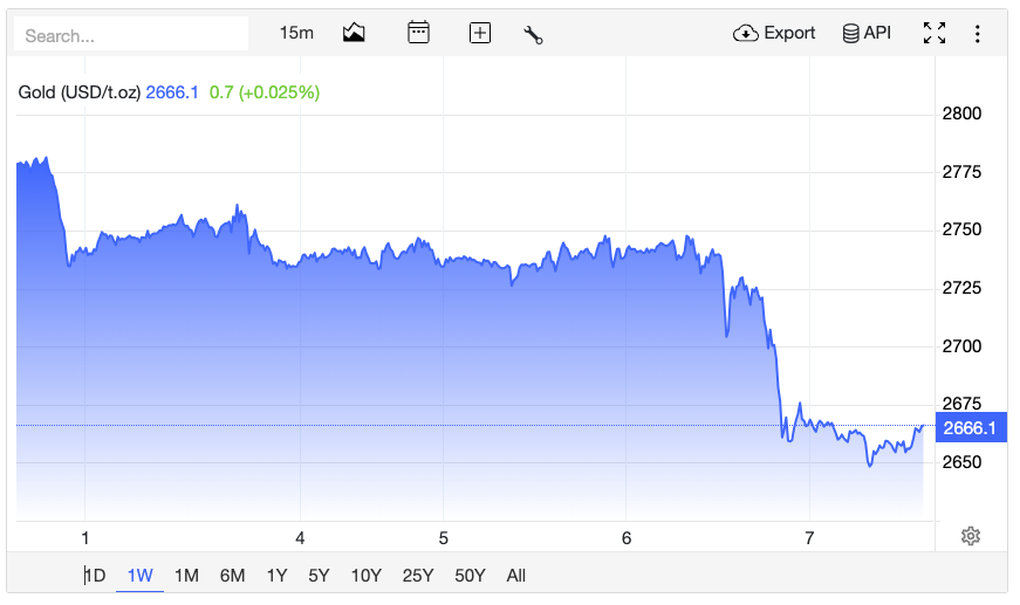Open the calendar date range picker
Viewport: 1020px width, 605px height.
[x=418, y=33]
